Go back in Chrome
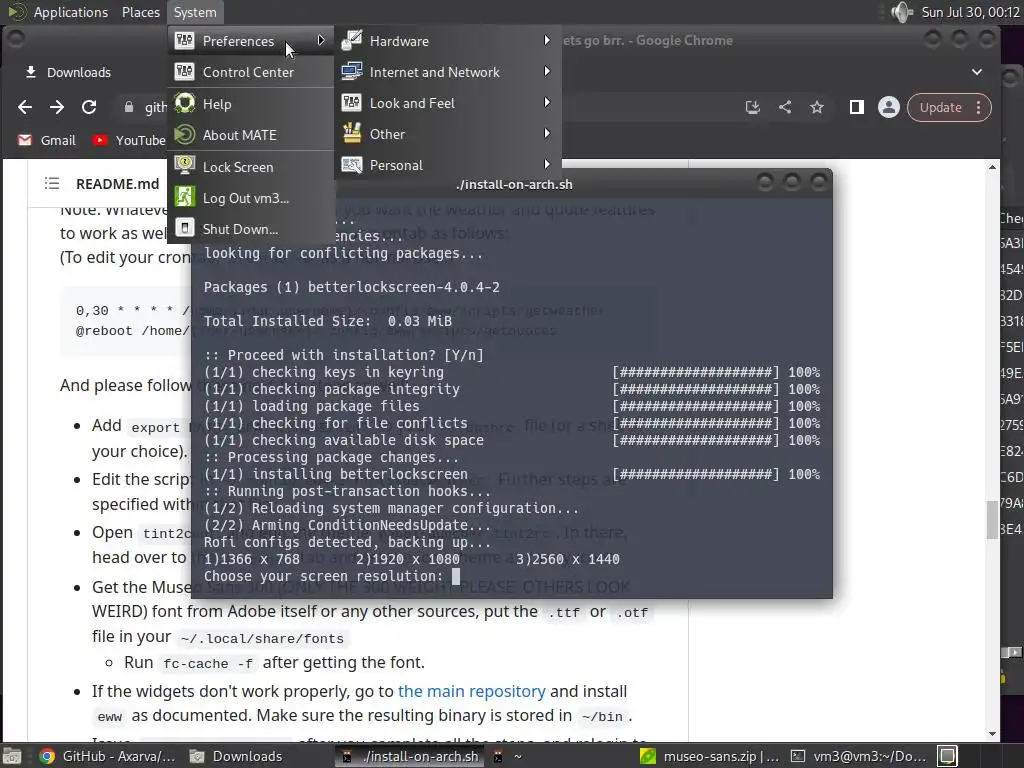Screen dimensions: 1024x768 click(25, 107)
